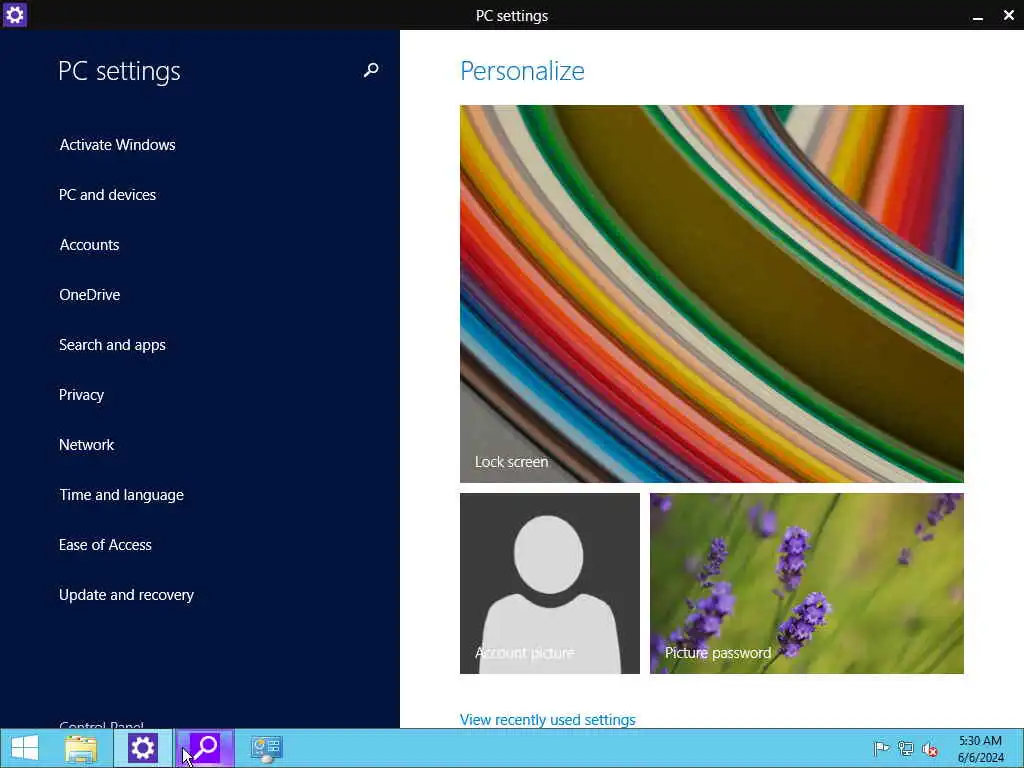Image resolution: width=1024 pixels, height=768 pixels.
Task: Select OneDrive in the sidebar
Action: [89, 295]
